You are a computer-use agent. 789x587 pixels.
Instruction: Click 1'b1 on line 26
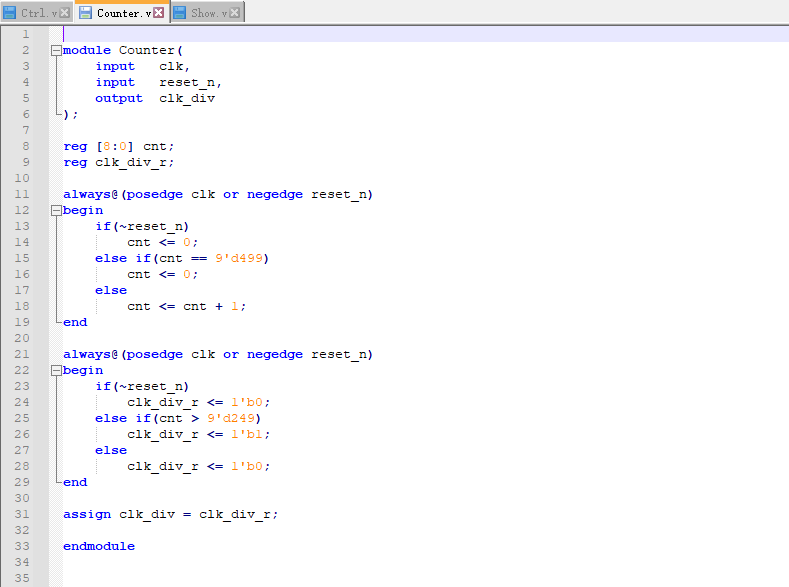247,435
